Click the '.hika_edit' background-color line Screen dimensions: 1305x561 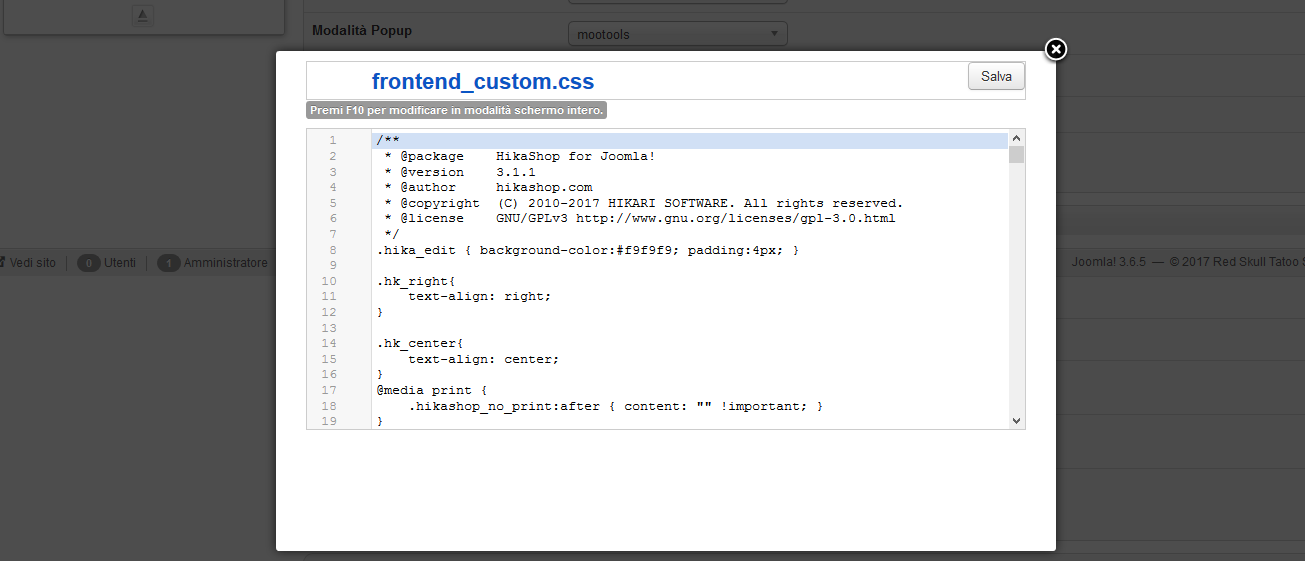[588, 250]
